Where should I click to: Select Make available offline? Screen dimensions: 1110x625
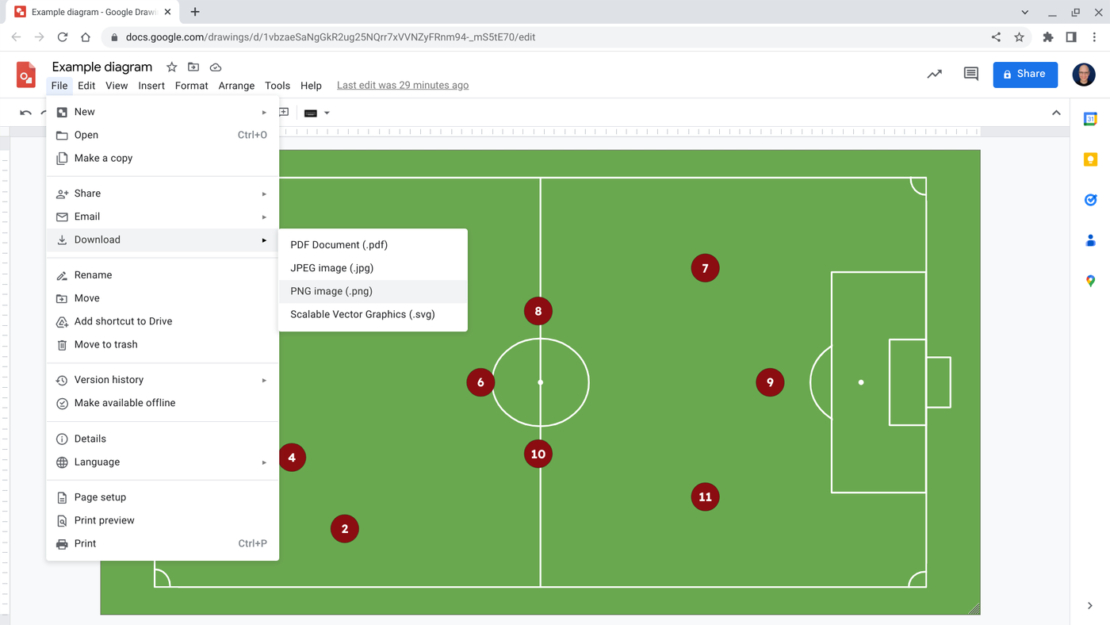(124, 403)
